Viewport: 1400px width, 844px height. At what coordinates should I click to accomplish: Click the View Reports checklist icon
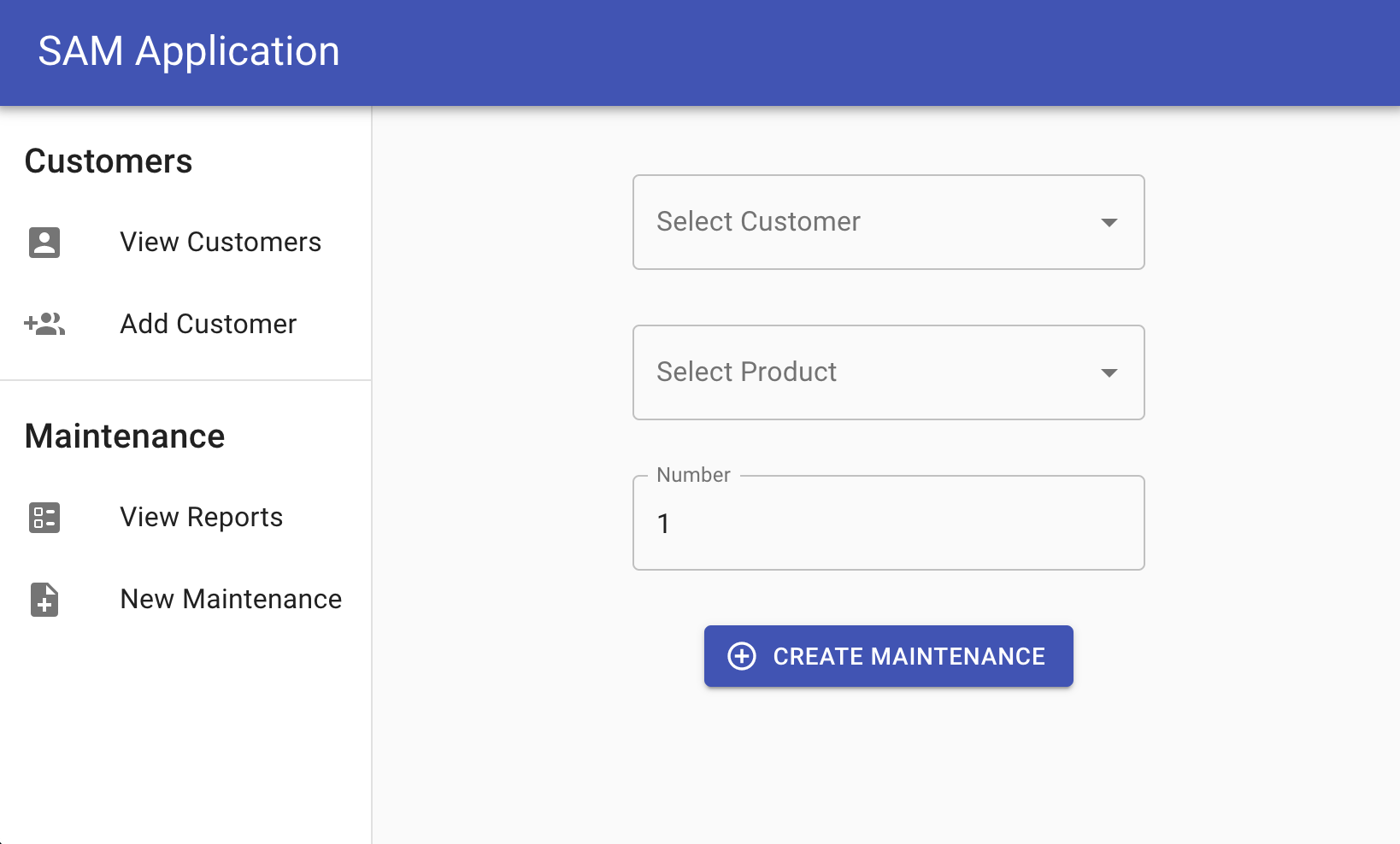(44, 518)
